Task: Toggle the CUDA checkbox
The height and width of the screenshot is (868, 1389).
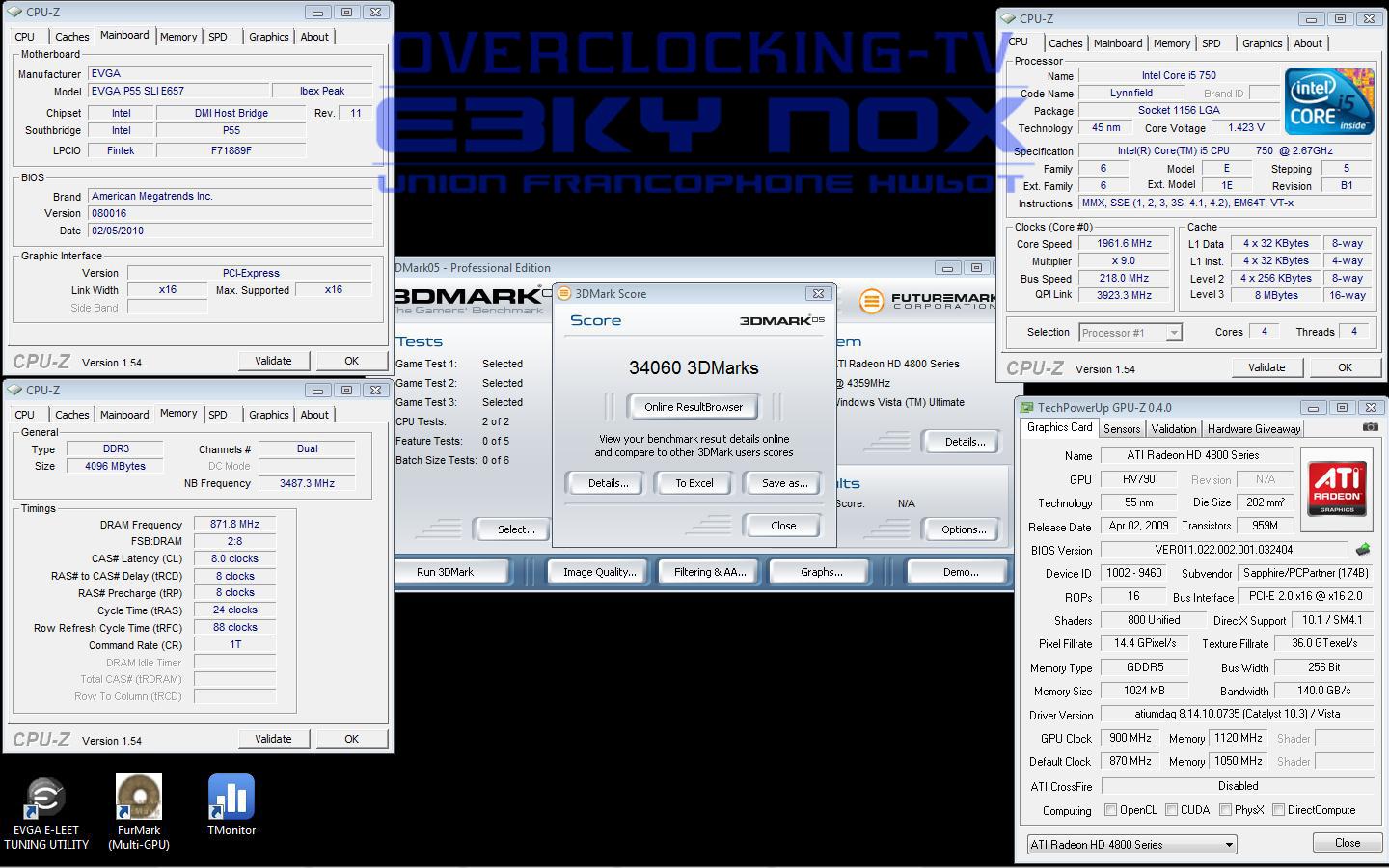Action: [x=1171, y=810]
